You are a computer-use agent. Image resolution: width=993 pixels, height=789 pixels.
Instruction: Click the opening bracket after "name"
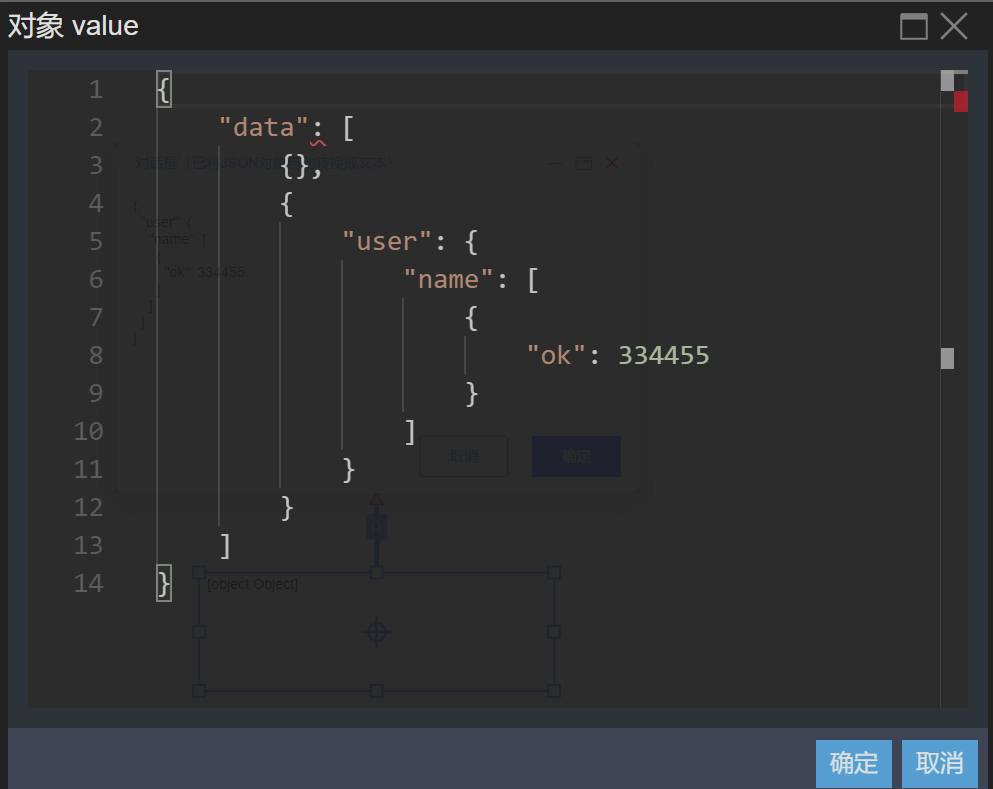tap(533, 280)
